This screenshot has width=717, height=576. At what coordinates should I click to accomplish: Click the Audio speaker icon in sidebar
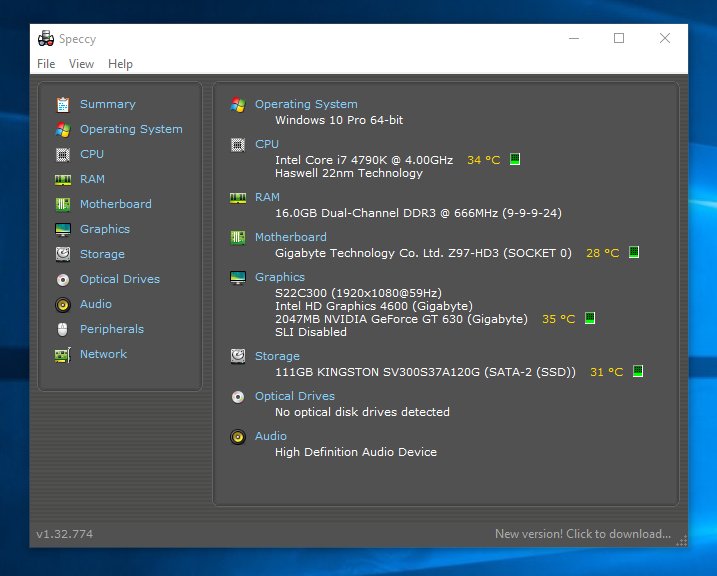tap(63, 304)
